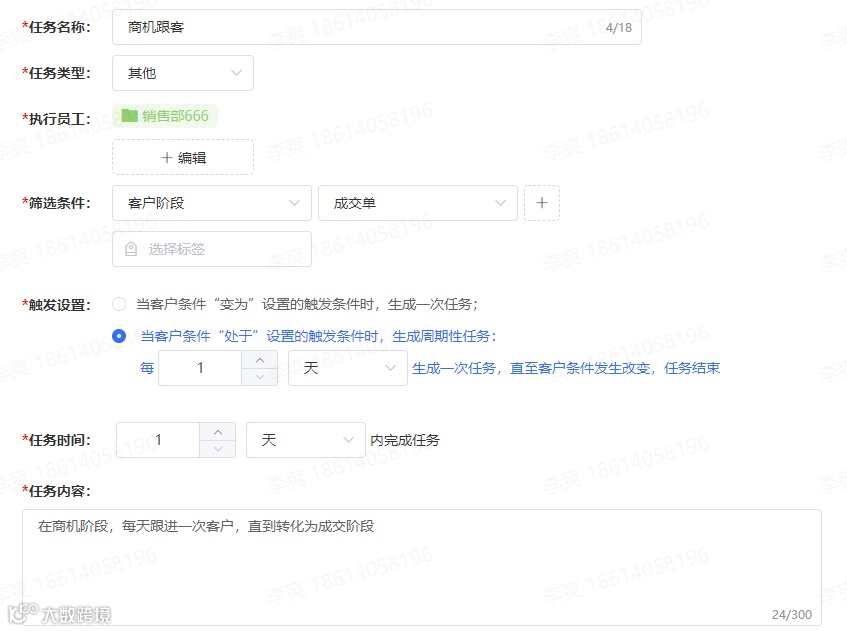Image resolution: width=847 pixels, height=631 pixels.
Task: Select the 处于 periodic task radio option
Action: pos(119,337)
